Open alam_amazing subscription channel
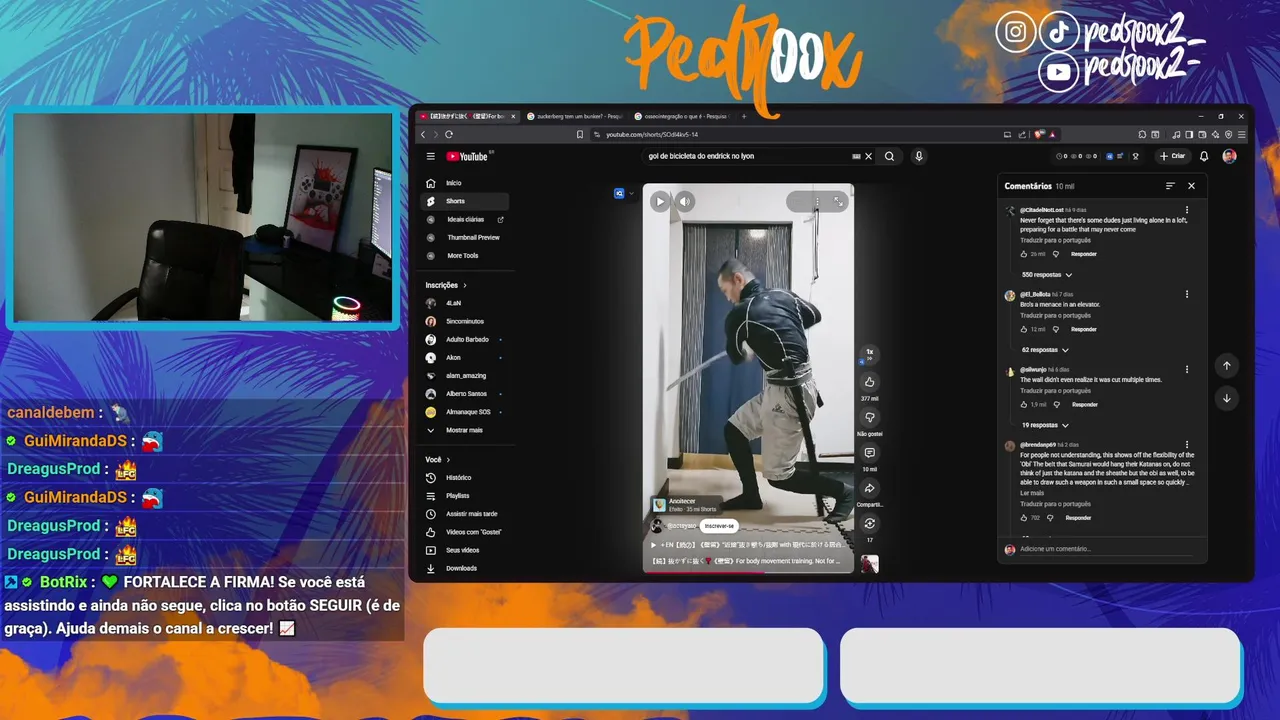 coord(466,375)
